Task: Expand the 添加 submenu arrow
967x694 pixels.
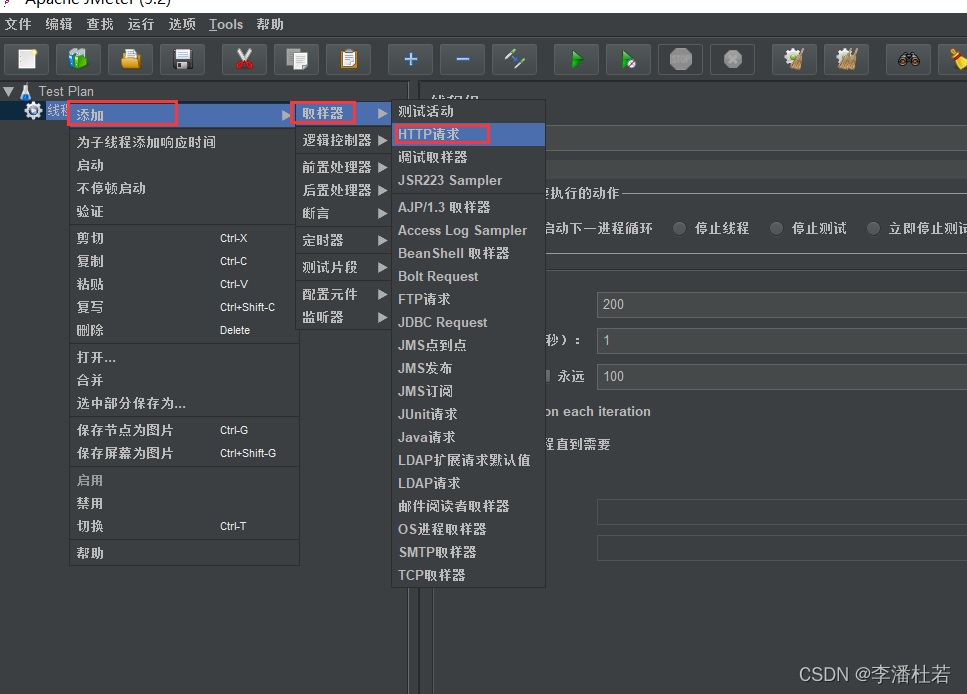Action: point(286,115)
